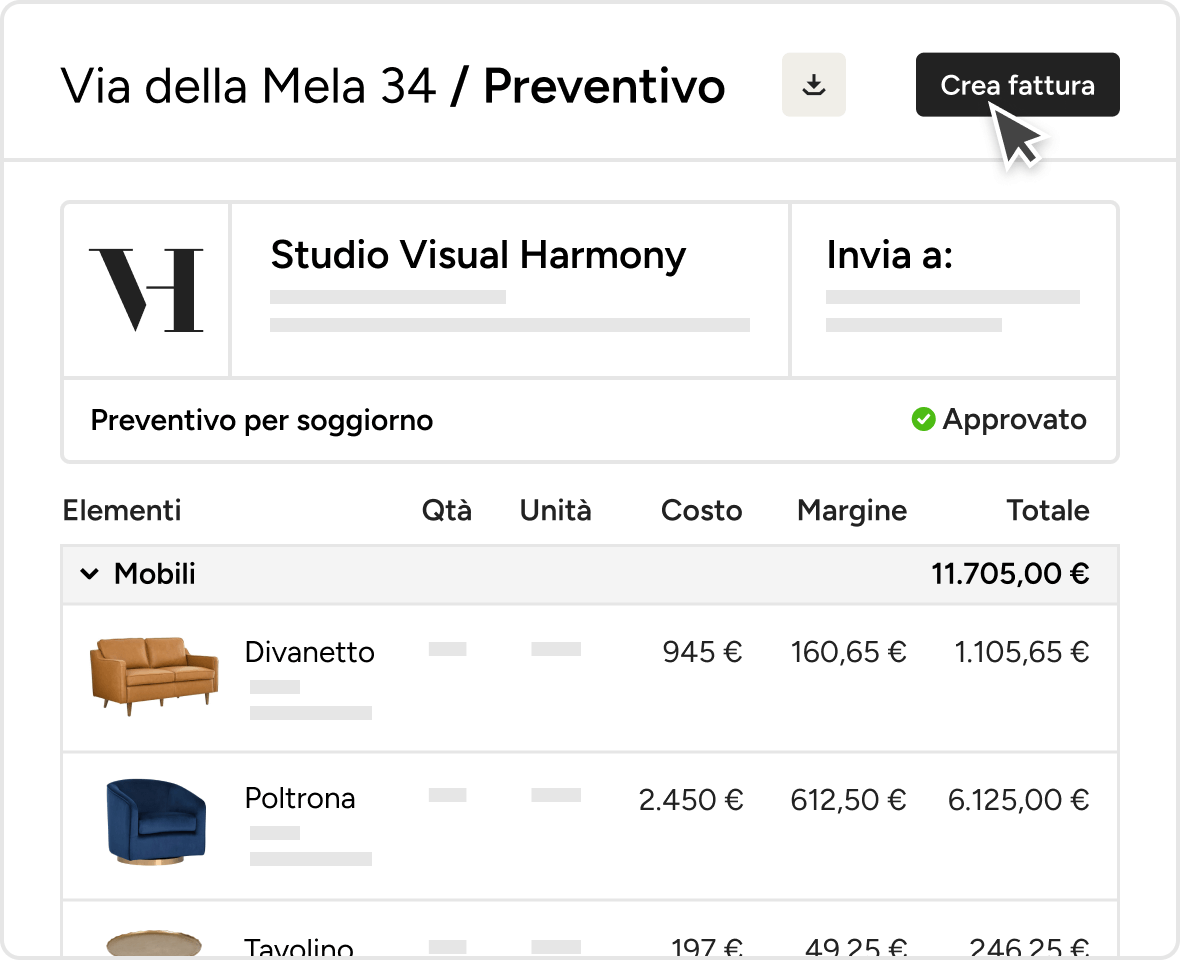This screenshot has width=1180, height=960.
Task: Select the Poltrona item name
Action: 300,798
